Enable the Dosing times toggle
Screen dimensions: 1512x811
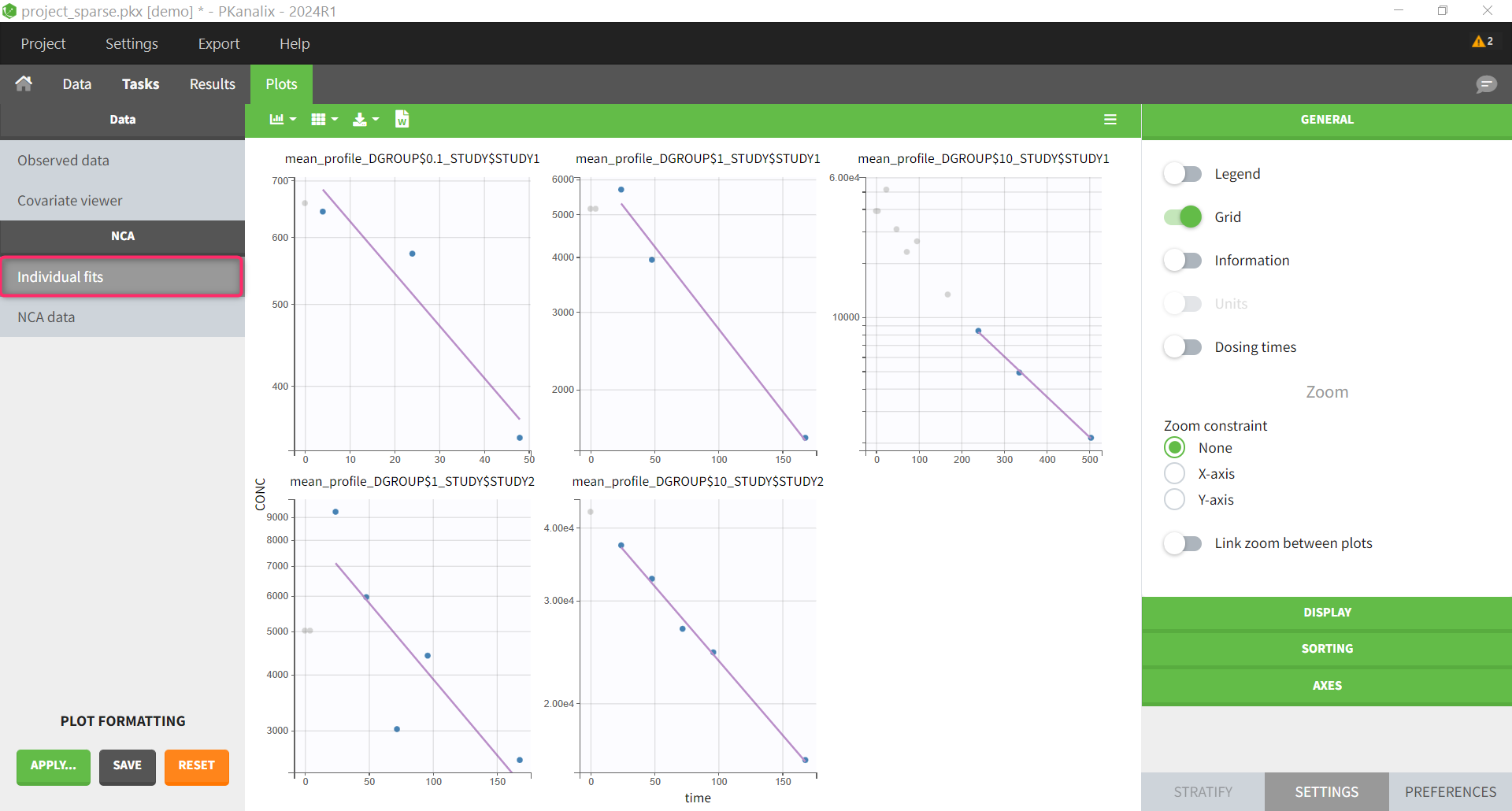coord(1182,347)
